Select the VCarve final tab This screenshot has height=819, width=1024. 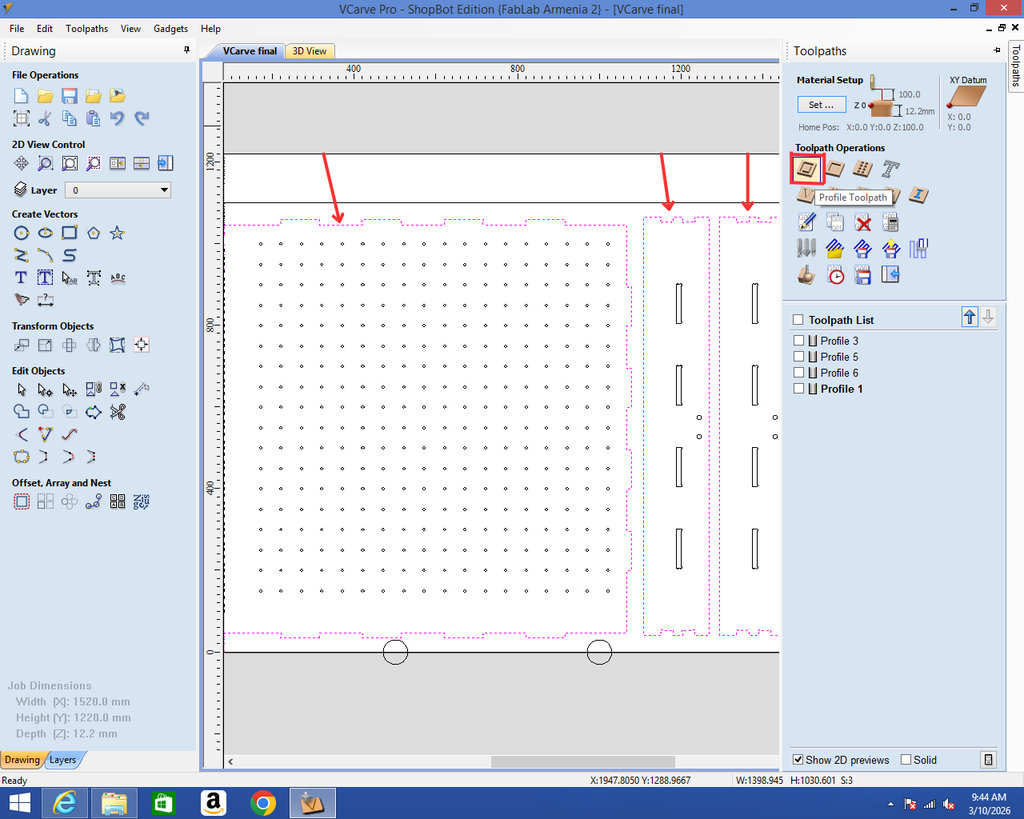pos(249,51)
